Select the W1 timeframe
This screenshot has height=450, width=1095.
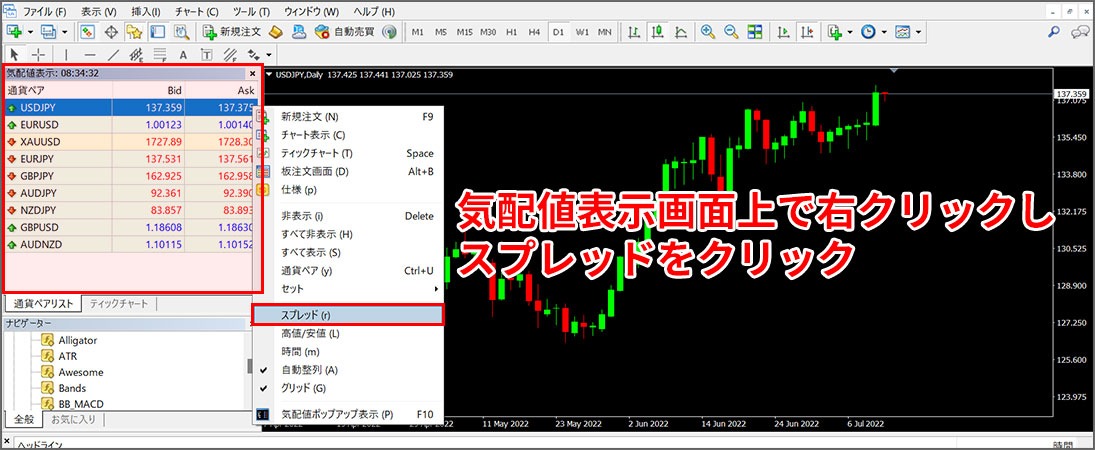point(581,32)
